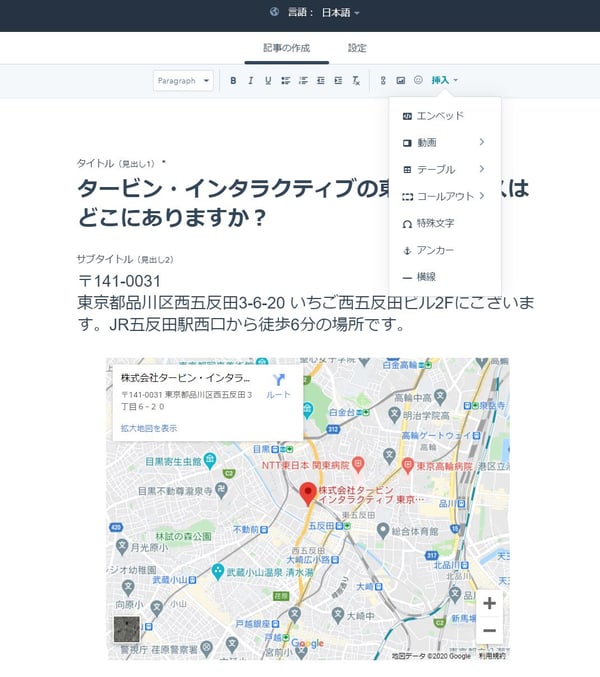
Task: Click the map zoom in plus button
Action: pos(489,603)
